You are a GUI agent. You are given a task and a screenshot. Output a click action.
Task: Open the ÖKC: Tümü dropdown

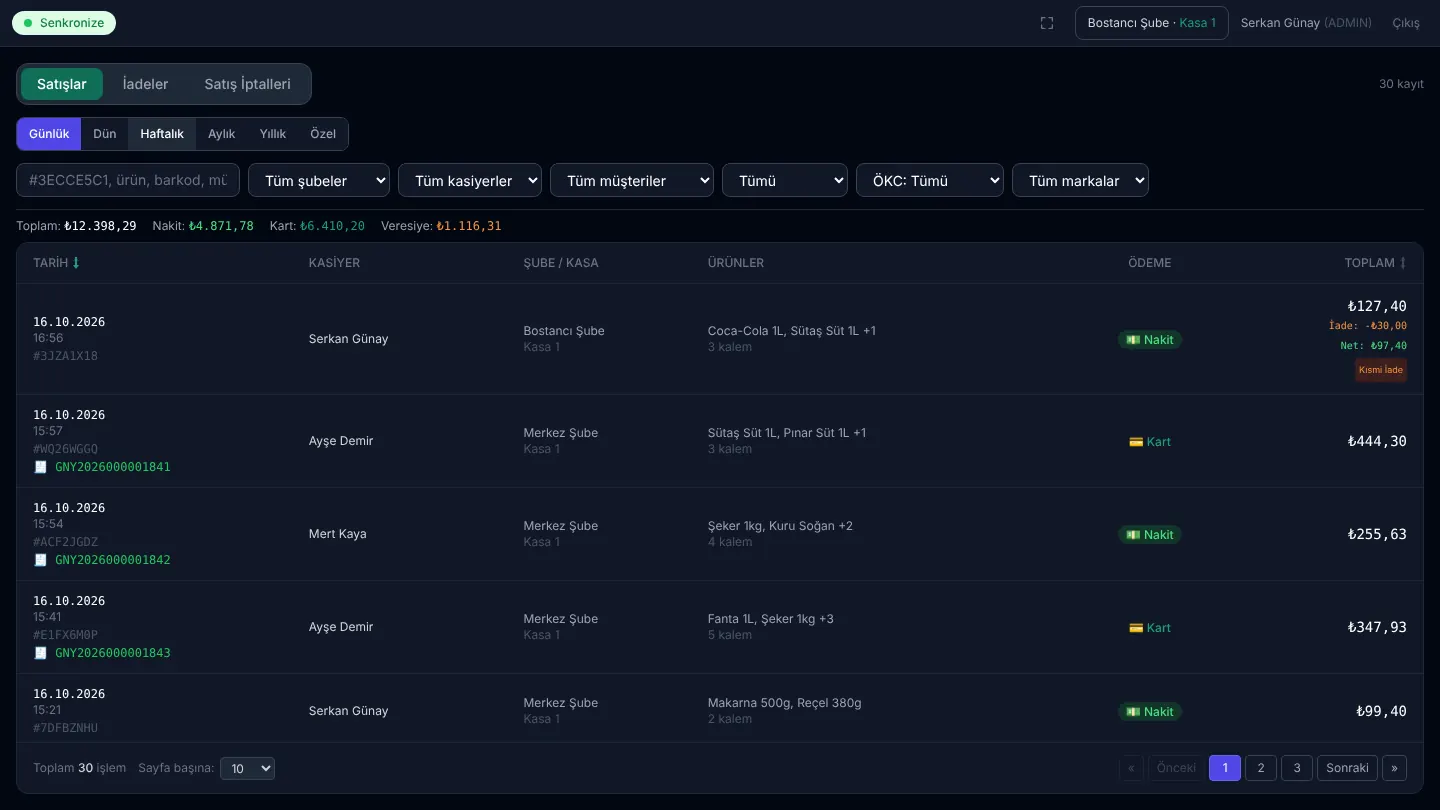click(x=930, y=181)
